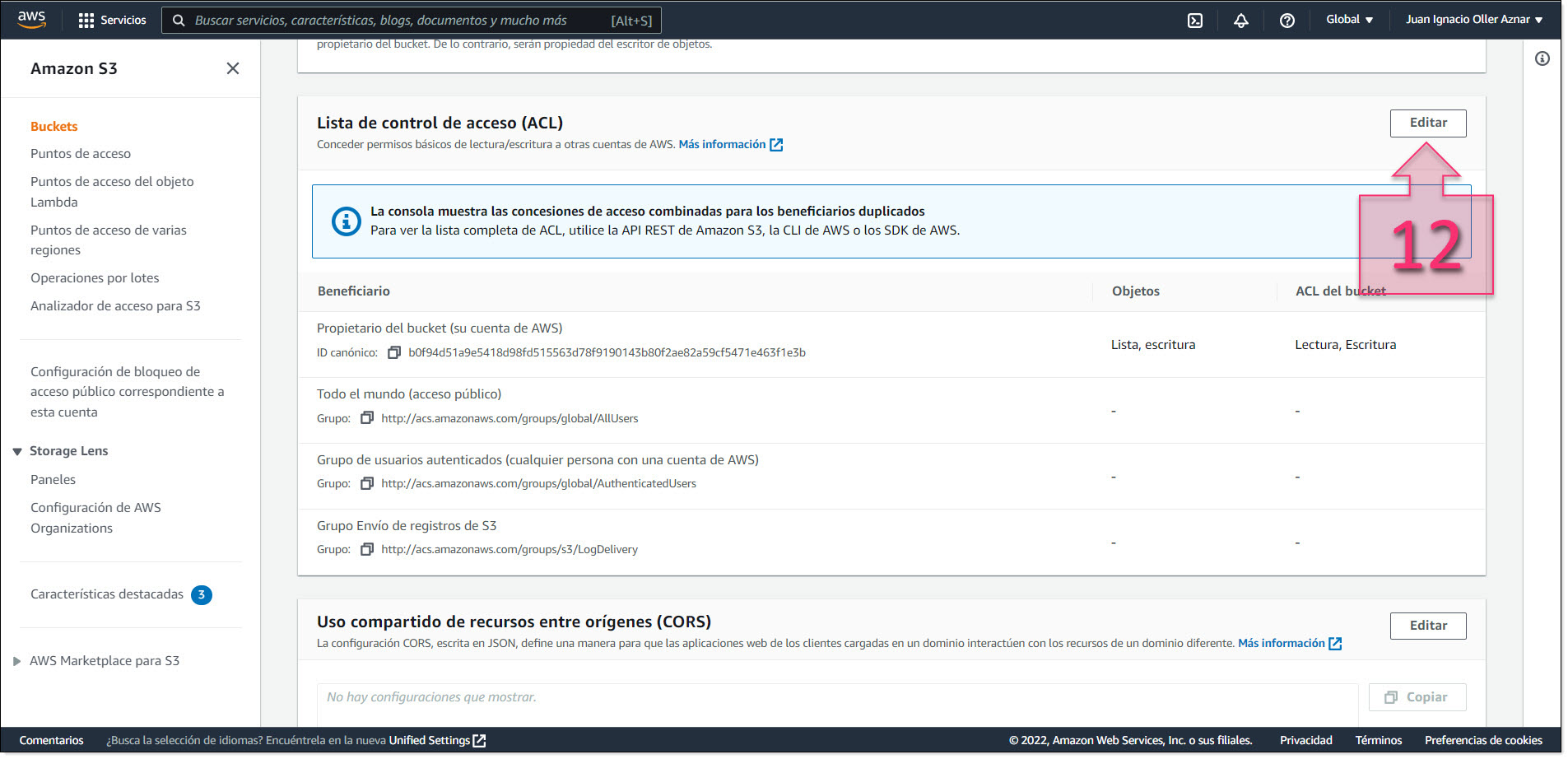The width and height of the screenshot is (1568, 759).
Task: Copy the bucket owner canonical ID
Action: [394, 352]
